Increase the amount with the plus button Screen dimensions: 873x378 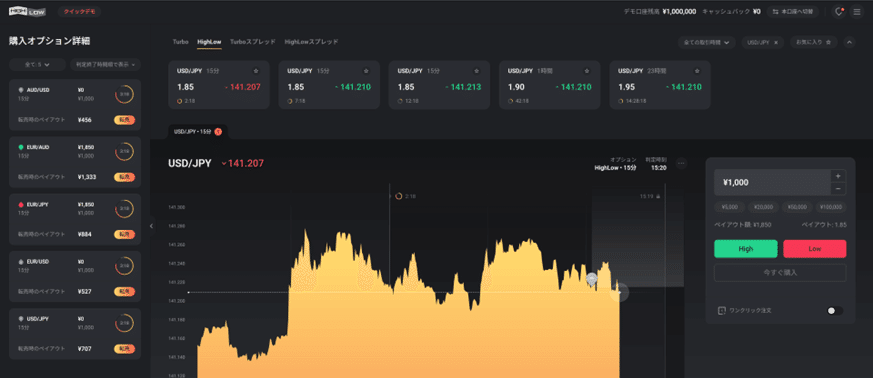(x=838, y=175)
